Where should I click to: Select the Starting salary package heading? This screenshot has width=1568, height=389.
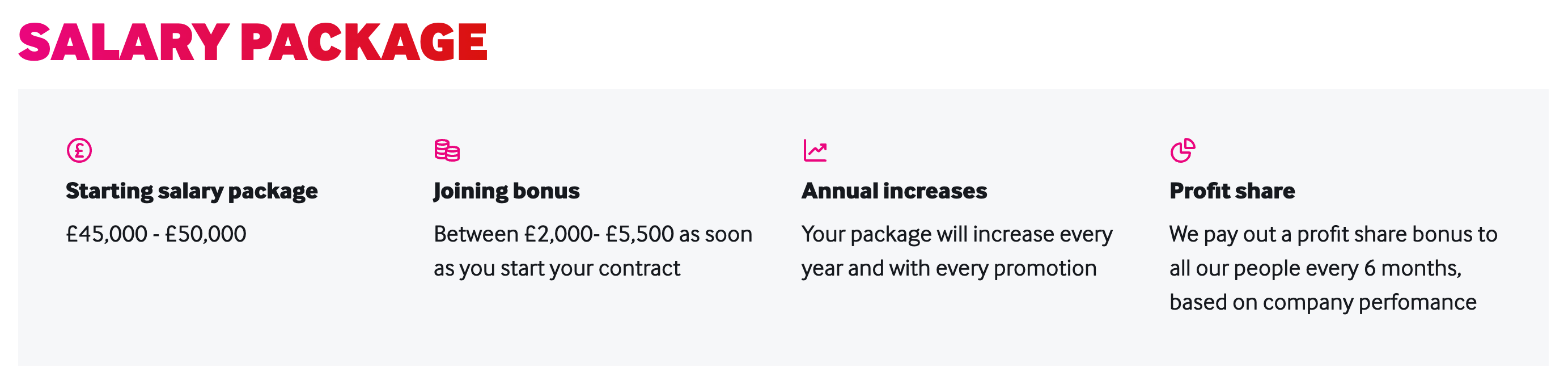tap(192, 191)
